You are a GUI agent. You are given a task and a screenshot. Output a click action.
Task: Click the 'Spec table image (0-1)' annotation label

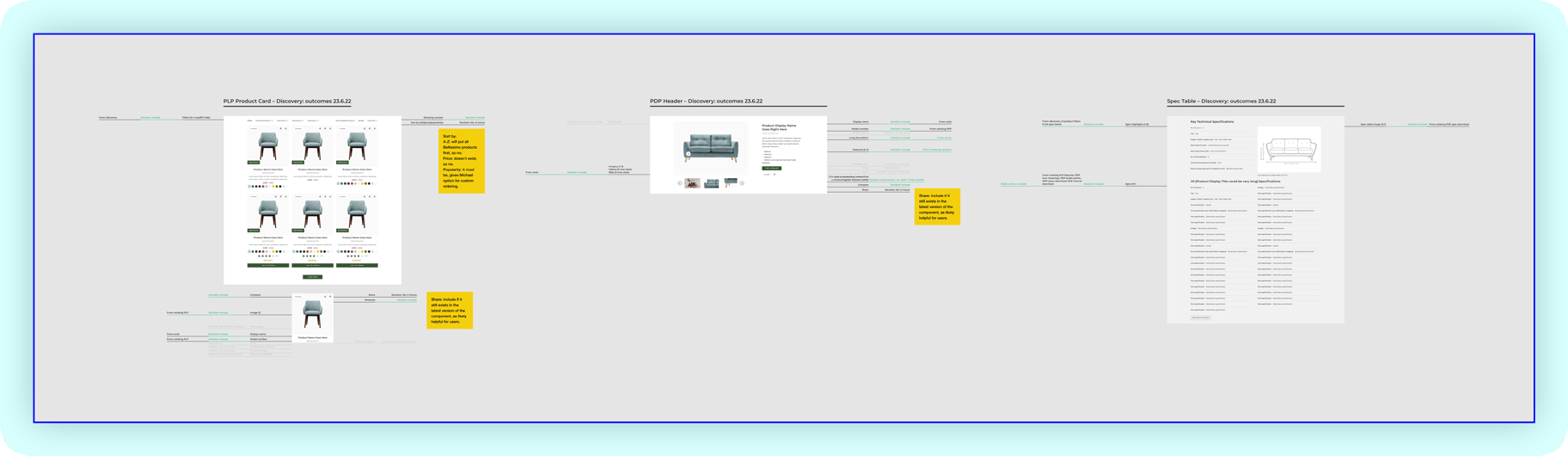[x=1373, y=124]
